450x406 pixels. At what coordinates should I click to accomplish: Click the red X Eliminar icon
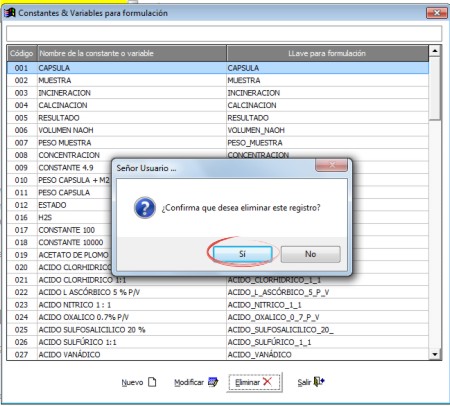point(267,382)
